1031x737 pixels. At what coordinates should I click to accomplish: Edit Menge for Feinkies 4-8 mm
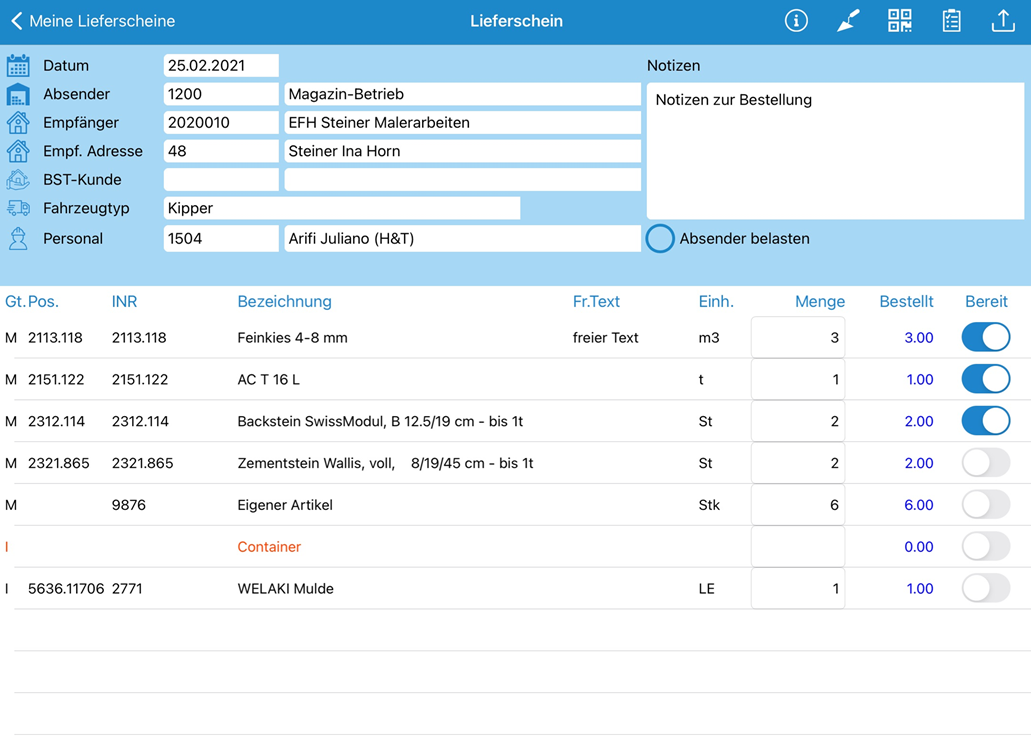tap(798, 337)
